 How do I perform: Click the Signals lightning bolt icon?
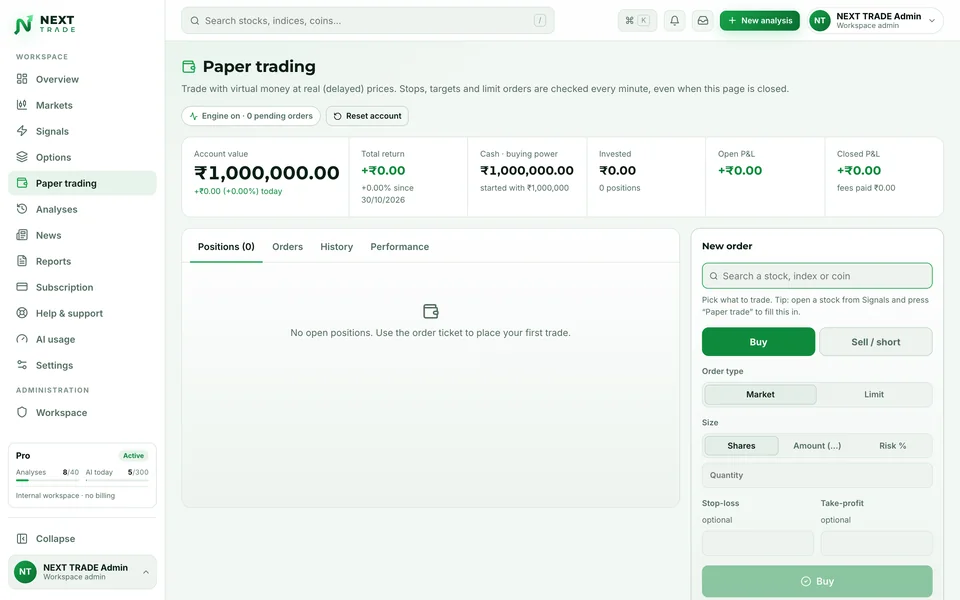click(22, 131)
